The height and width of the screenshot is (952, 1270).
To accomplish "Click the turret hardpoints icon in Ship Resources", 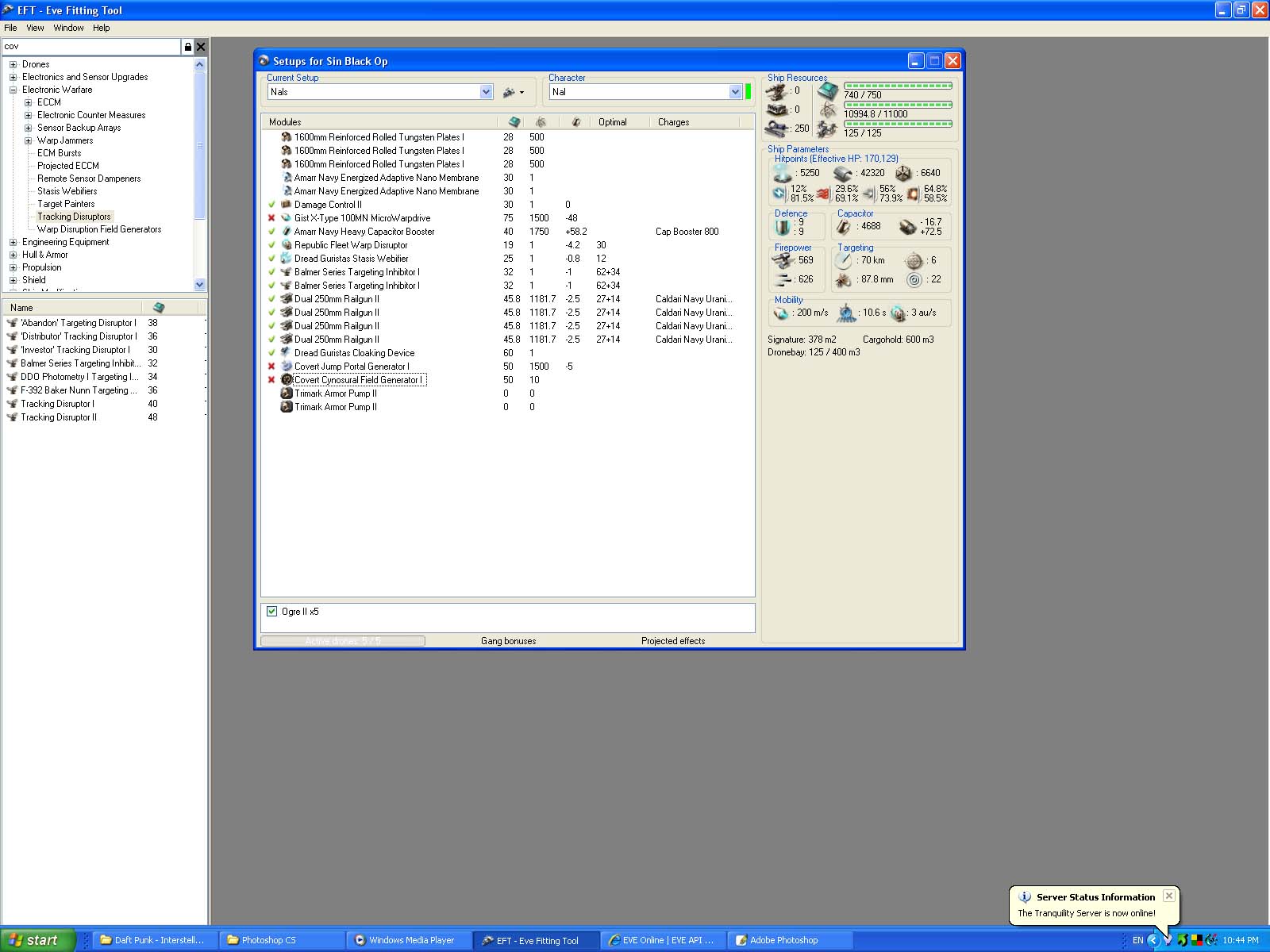I will tap(777, 91).
